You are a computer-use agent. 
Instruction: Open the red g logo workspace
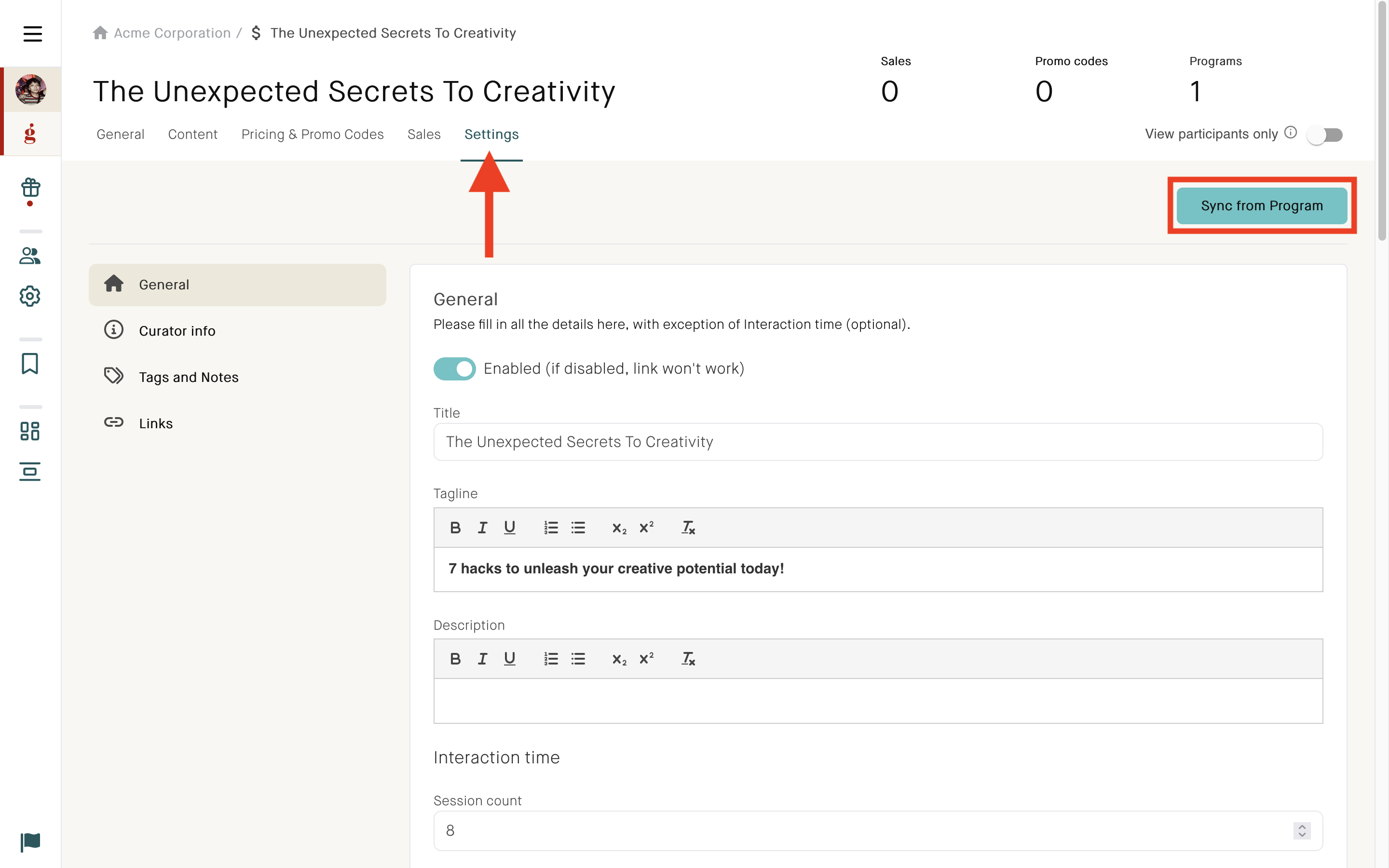30,134
